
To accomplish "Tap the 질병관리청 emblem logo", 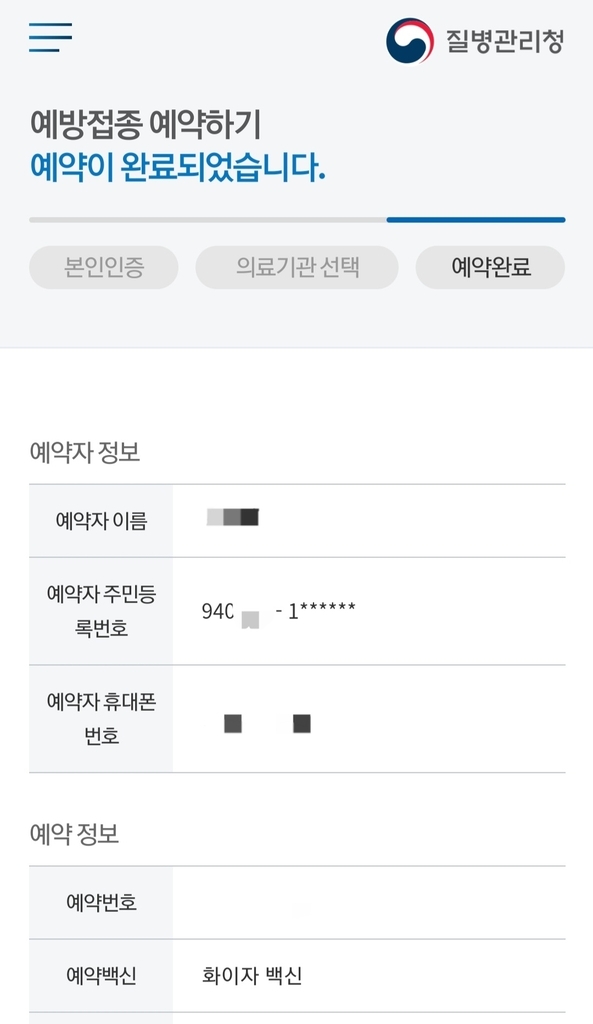I will tap(409, 41).
